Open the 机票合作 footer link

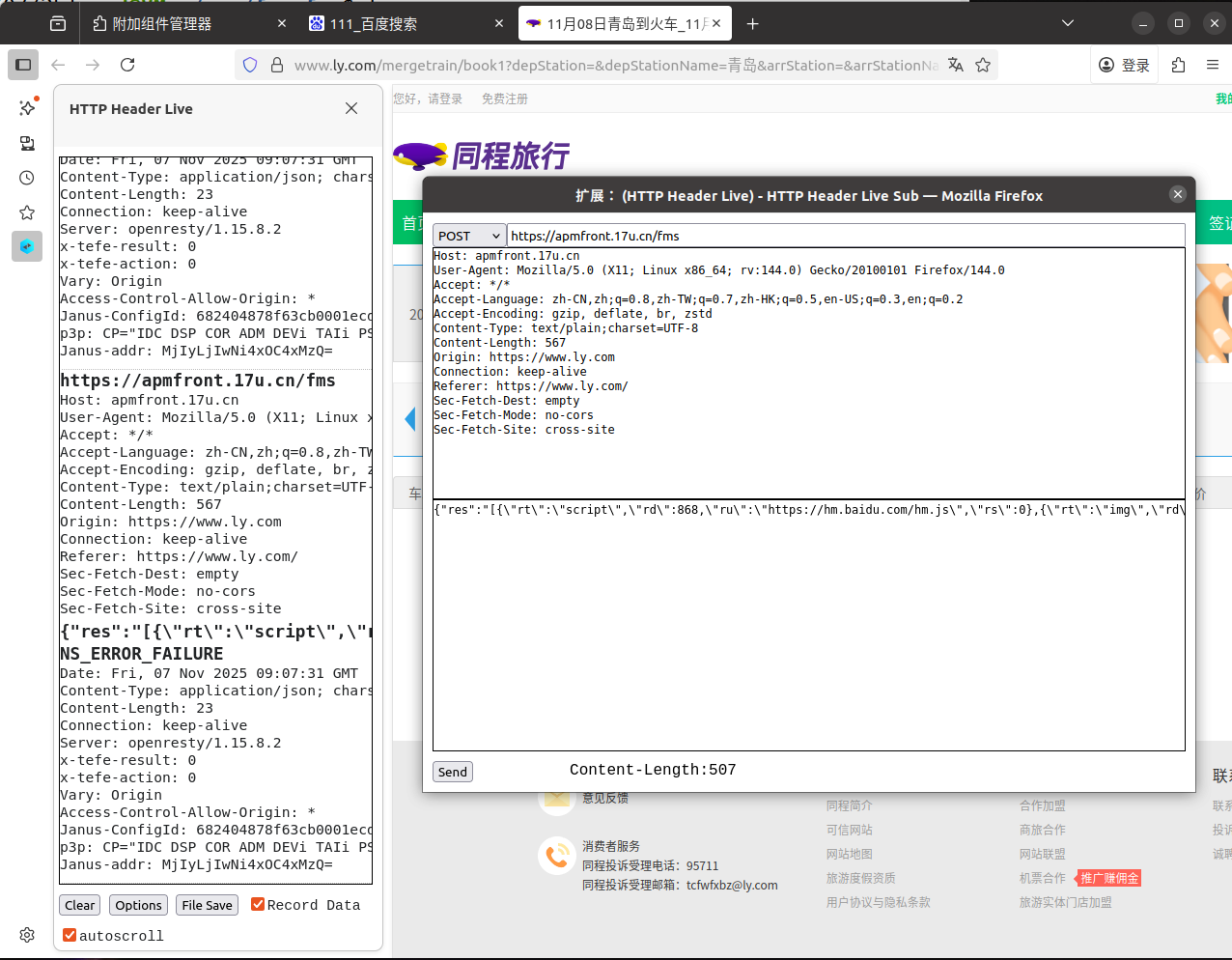click(1043, 878)
